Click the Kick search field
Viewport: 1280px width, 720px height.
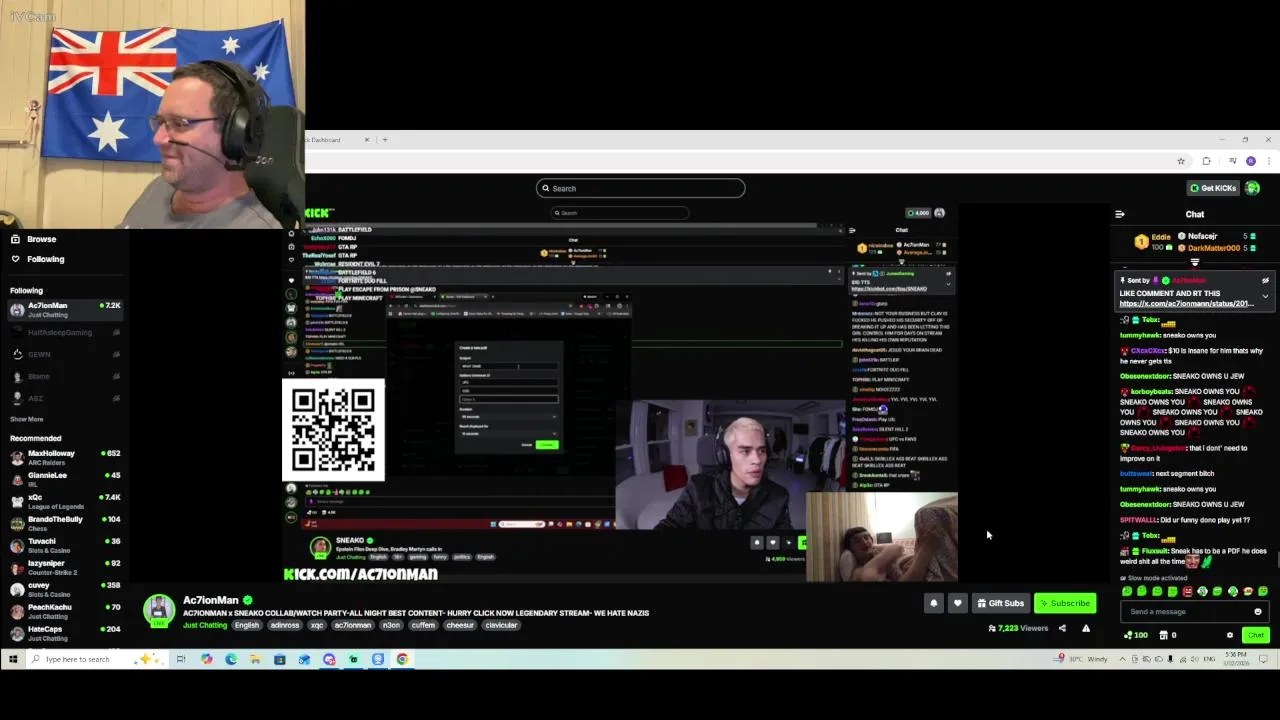(641, 188)
